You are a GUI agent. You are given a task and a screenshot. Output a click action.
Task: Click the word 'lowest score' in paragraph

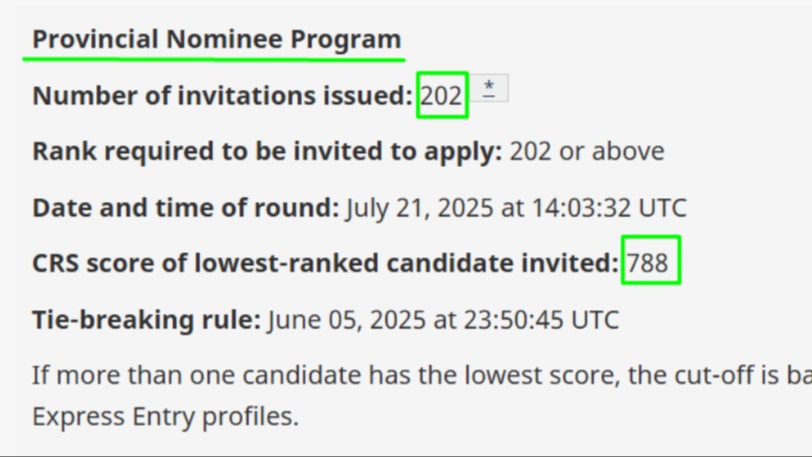click(x=542, y=375)
